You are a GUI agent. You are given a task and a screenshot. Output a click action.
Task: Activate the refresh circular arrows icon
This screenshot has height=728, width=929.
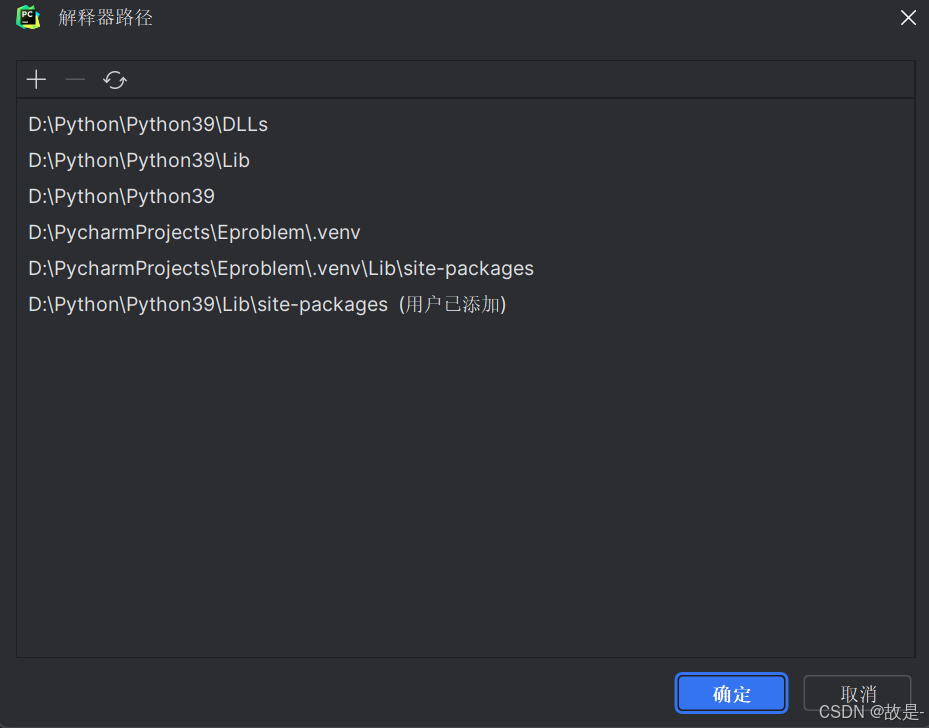pos(114,79)
